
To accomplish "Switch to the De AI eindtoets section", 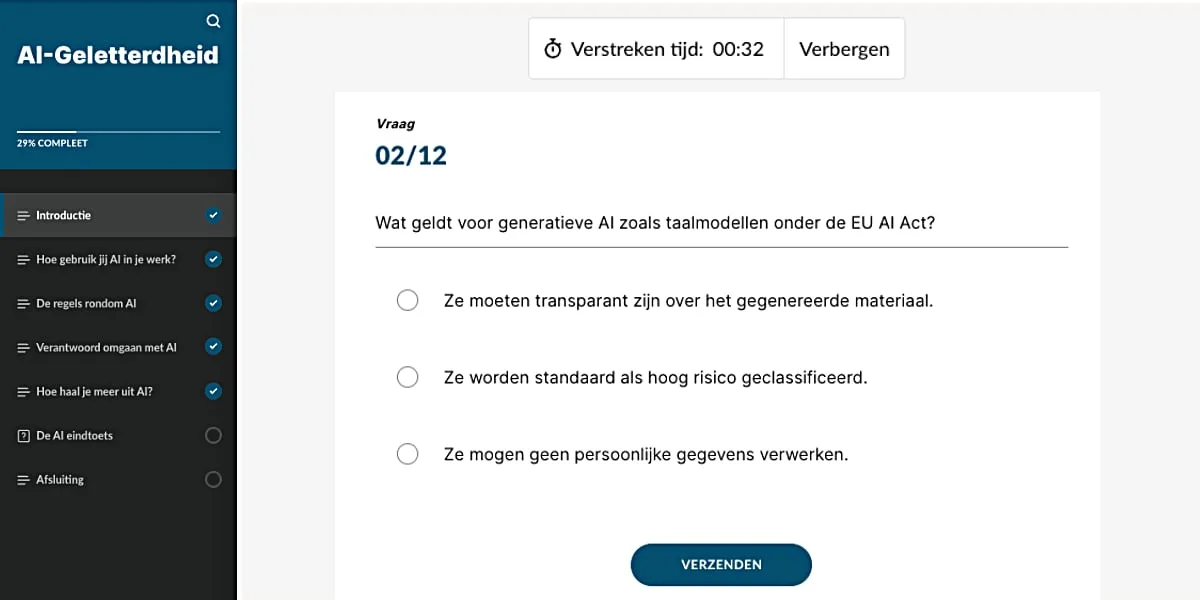I will coord(75,435).
